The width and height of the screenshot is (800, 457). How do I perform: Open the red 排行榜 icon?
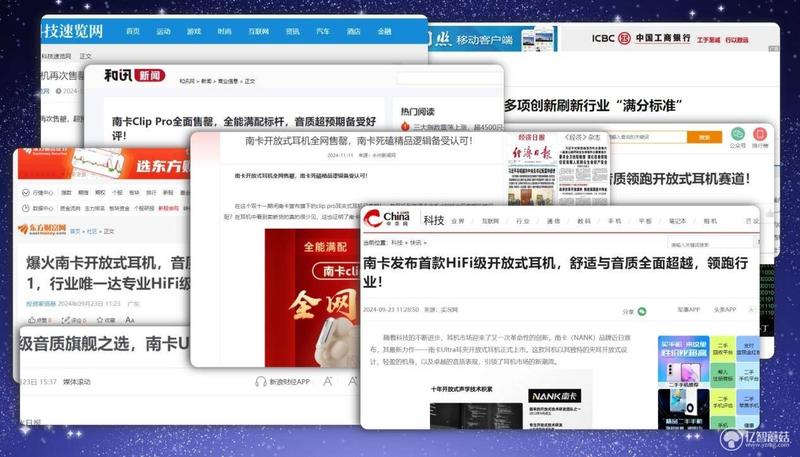760,134
